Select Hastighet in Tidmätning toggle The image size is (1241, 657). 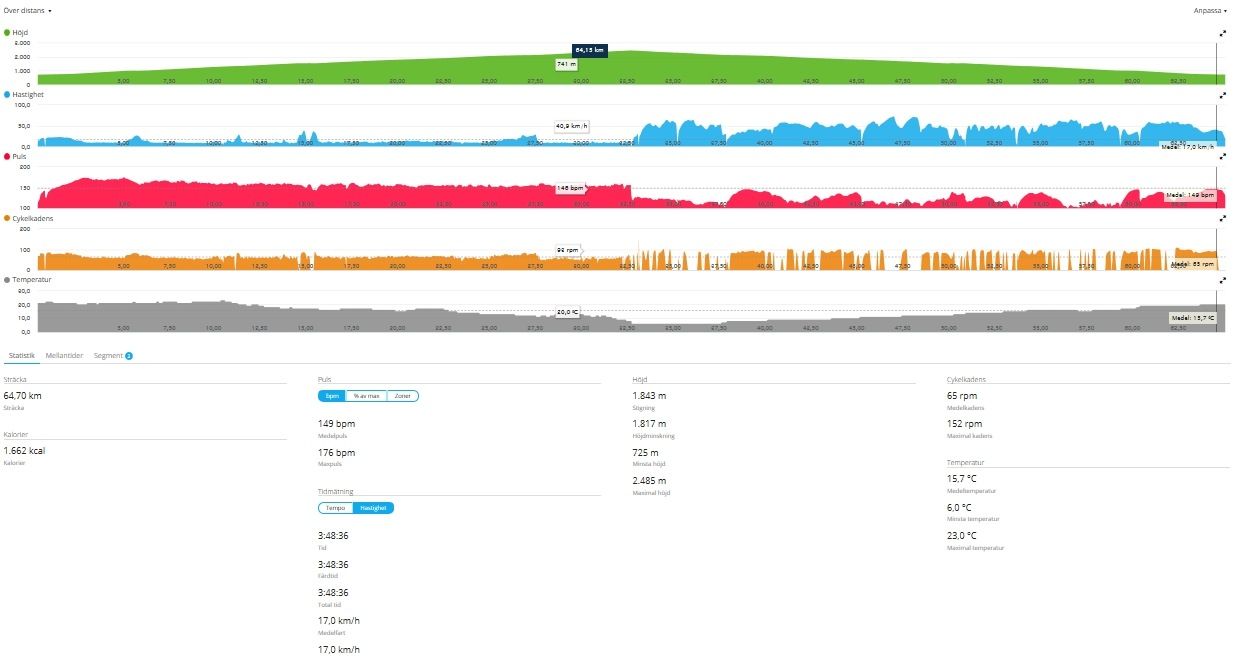[373, 508]
